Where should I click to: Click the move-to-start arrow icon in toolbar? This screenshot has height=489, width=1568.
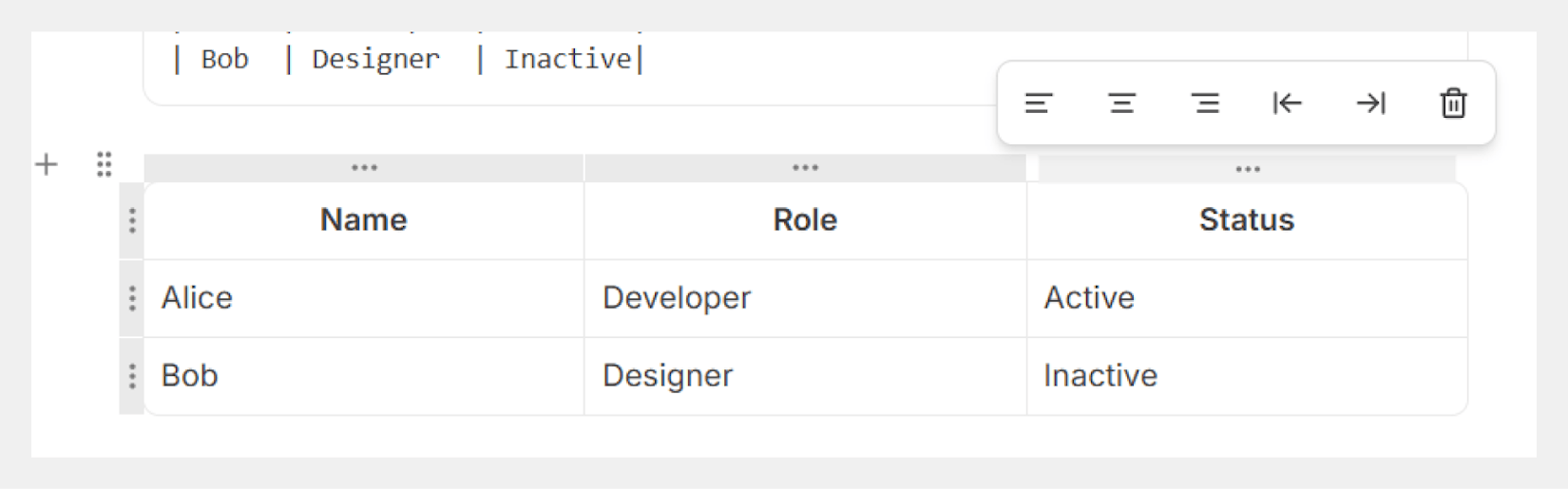[1288, 103]
